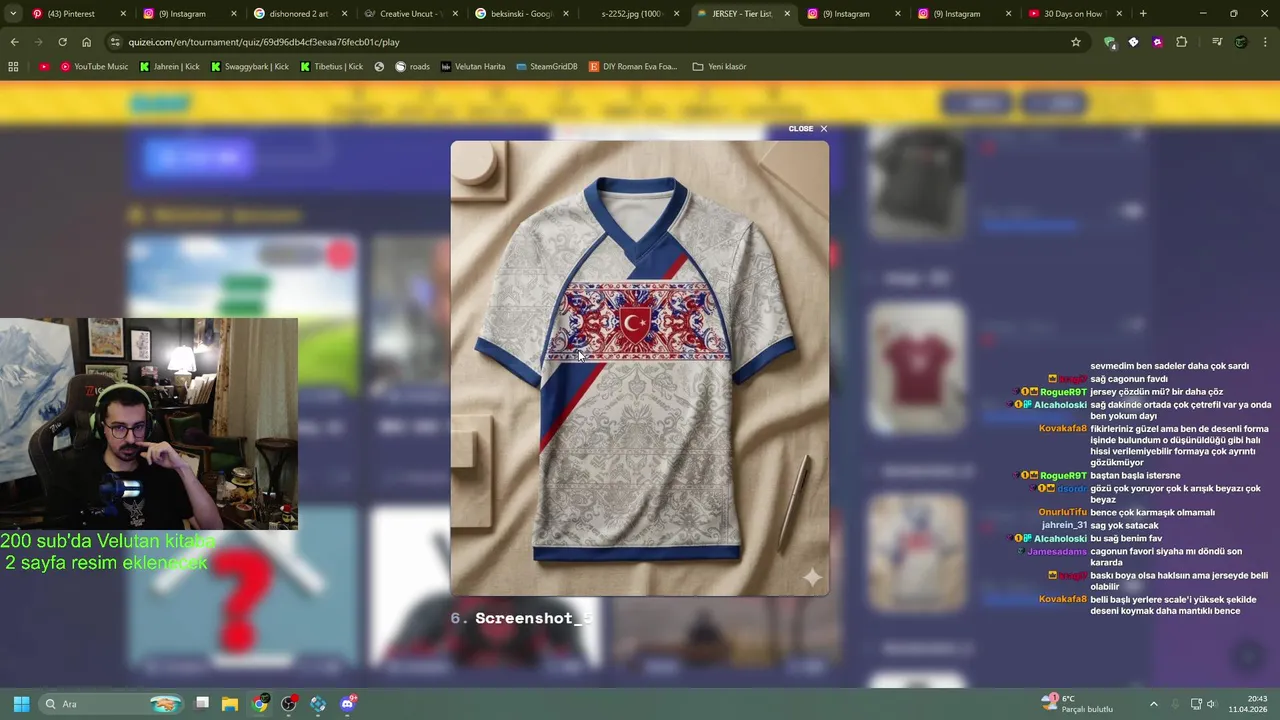Open the Windows Start menu

coord(21,704)
